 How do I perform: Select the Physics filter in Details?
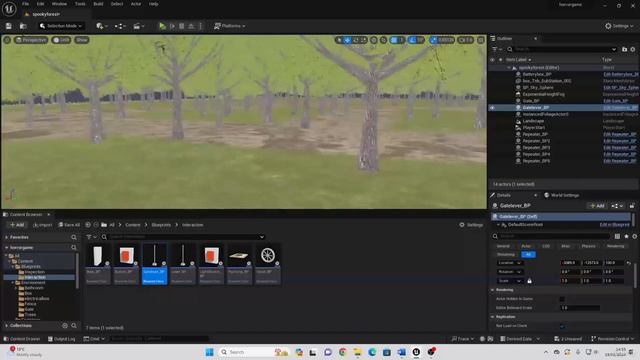tap(588, 246)
